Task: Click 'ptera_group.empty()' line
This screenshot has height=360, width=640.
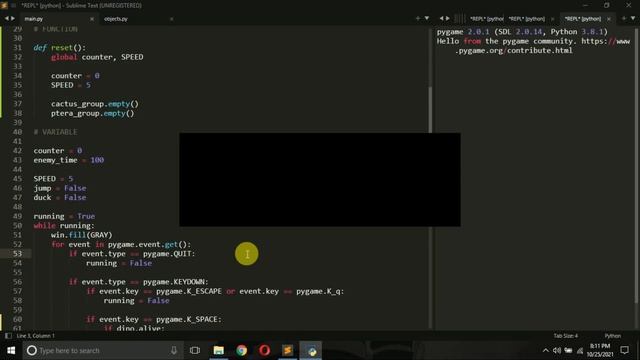Action: click(93, 113)
